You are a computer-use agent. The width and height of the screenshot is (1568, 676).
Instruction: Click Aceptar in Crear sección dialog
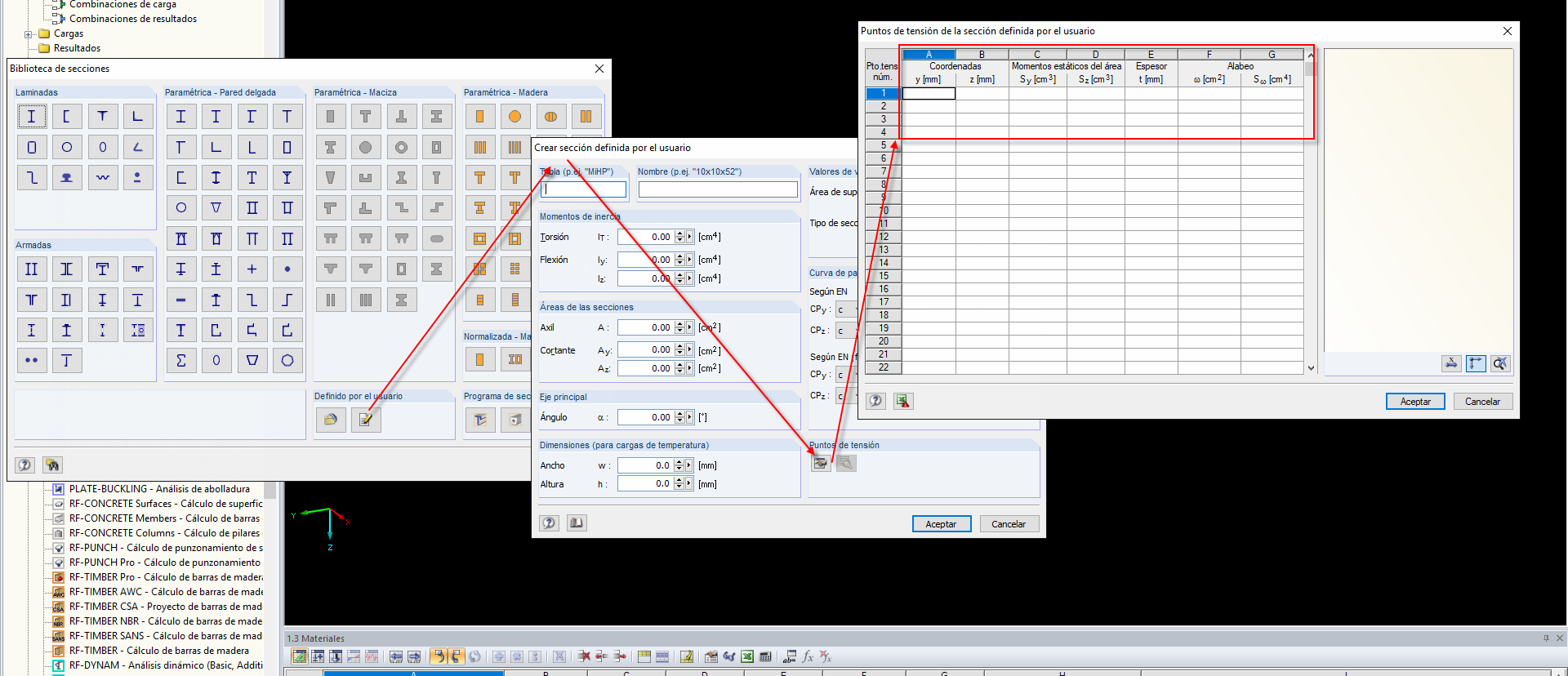pos(941,524)
